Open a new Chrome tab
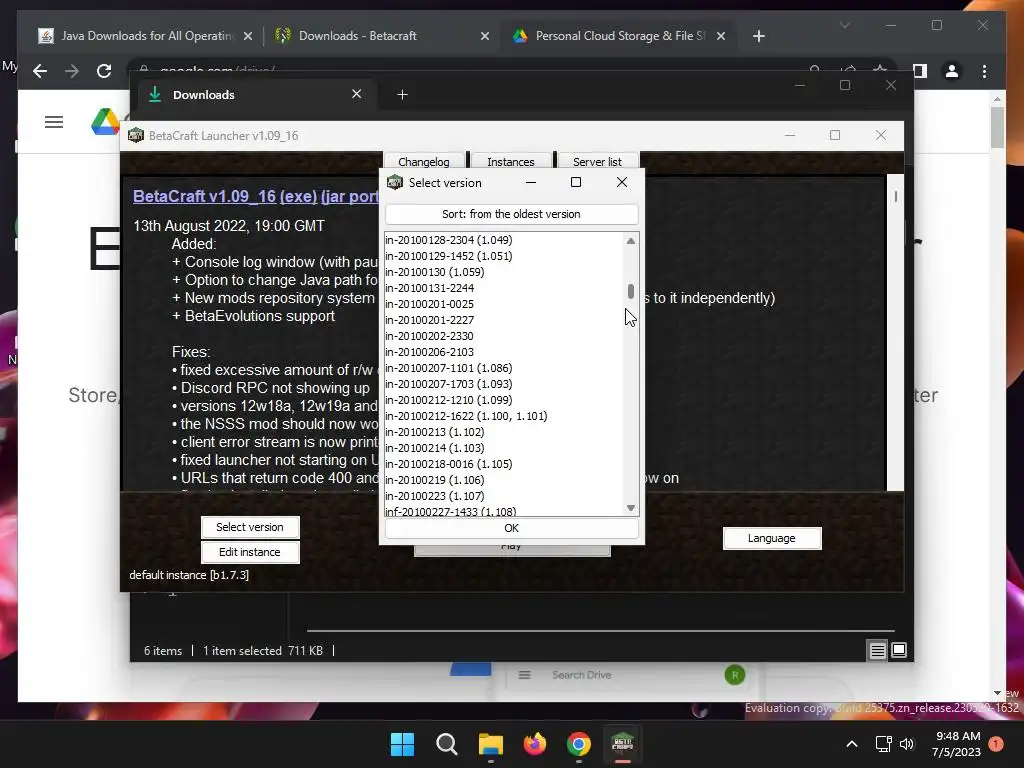The image size is (1024, 768). coord(758,37)
